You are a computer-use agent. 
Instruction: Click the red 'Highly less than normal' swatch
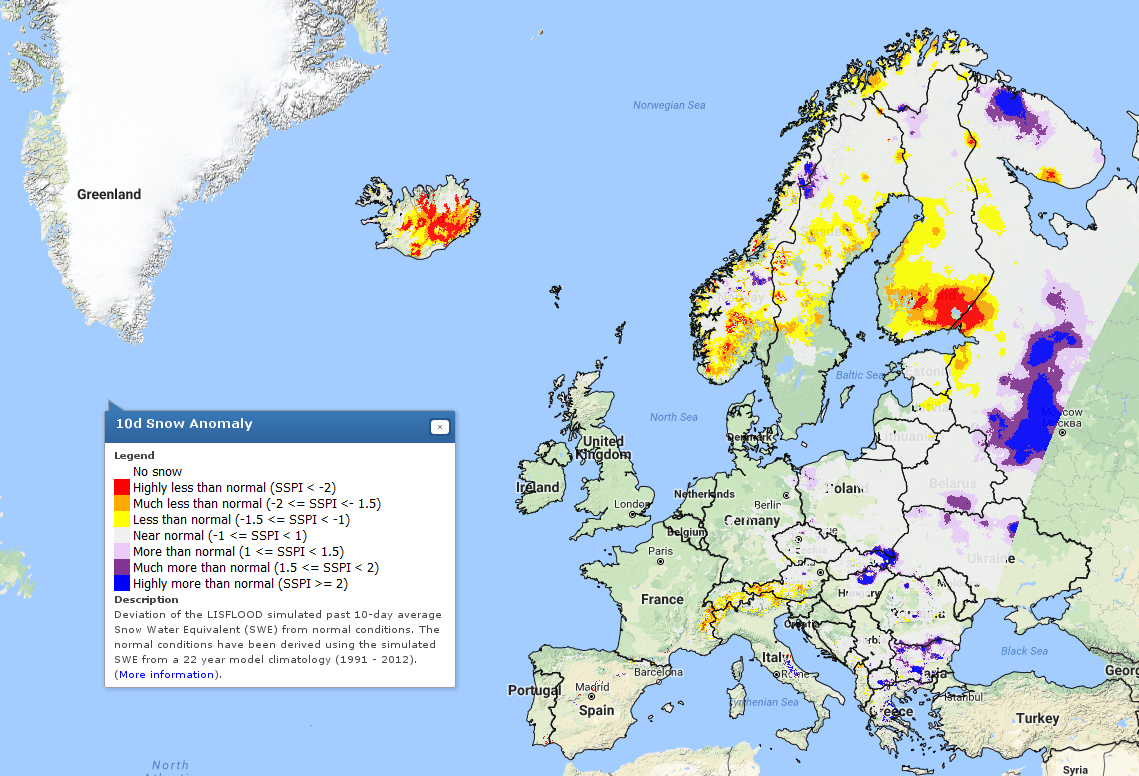pos(122,487)
